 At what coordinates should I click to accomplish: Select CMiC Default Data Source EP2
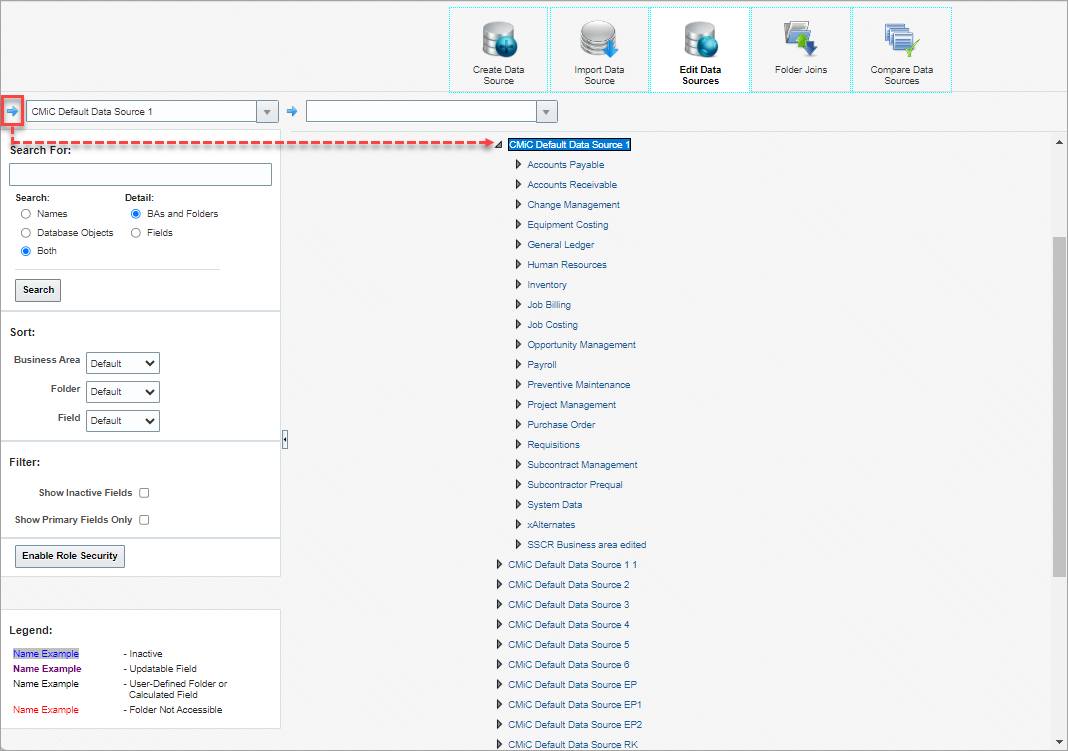tap(574, 724)
